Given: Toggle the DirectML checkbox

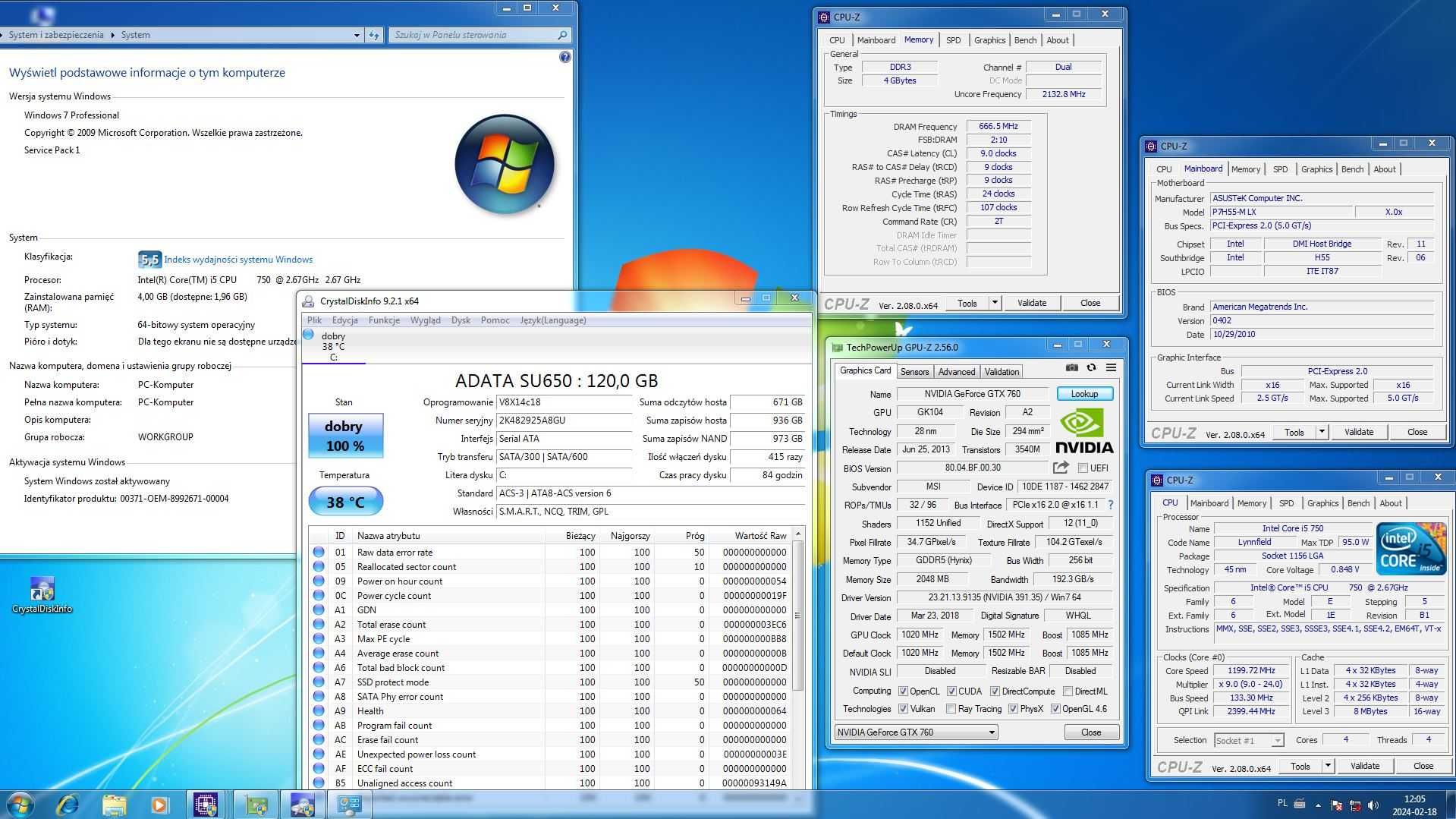Looking at the screenshot, I should [x=1068, y=691].
